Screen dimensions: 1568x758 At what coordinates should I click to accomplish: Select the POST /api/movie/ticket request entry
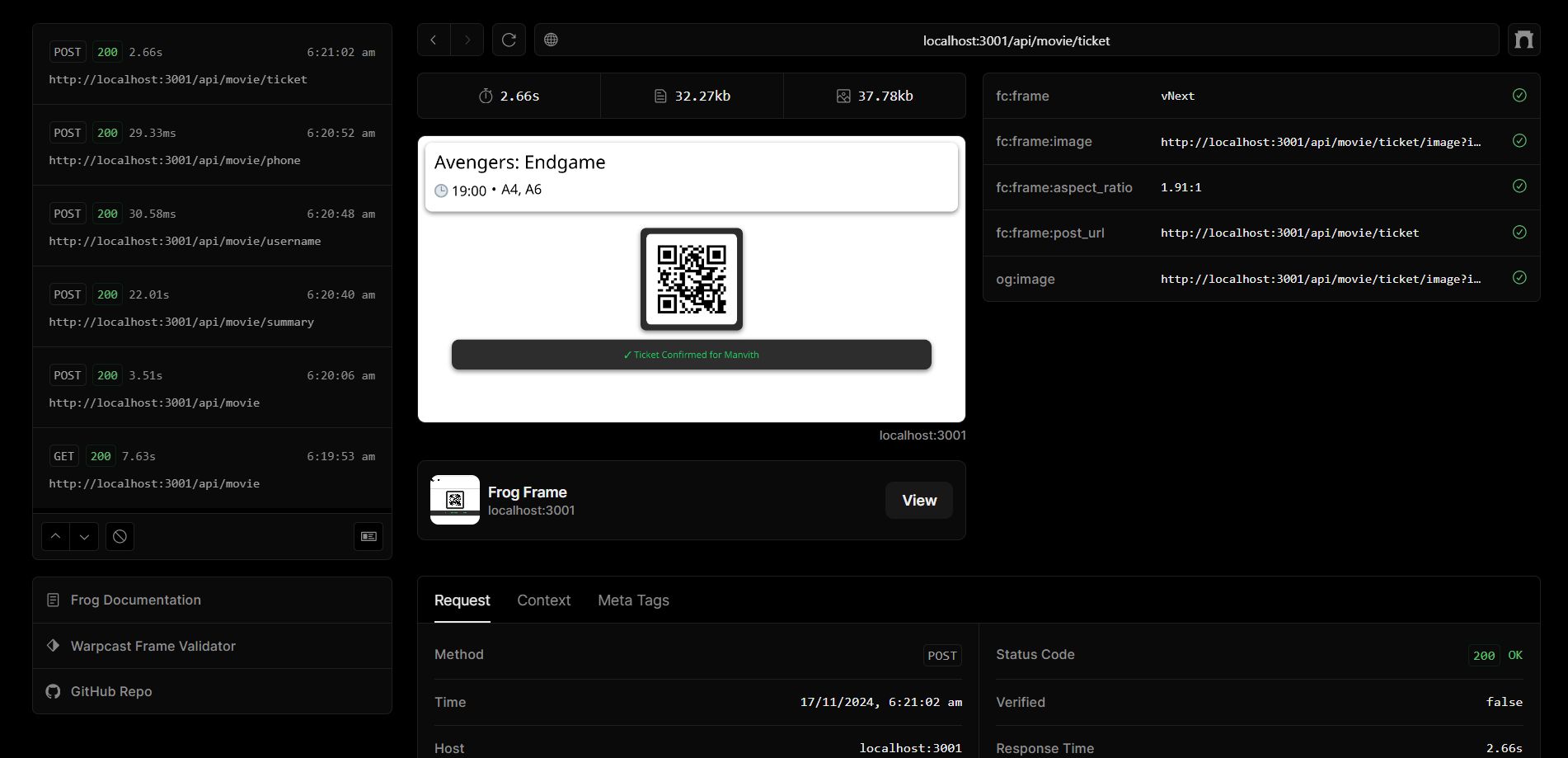[212, 64]
